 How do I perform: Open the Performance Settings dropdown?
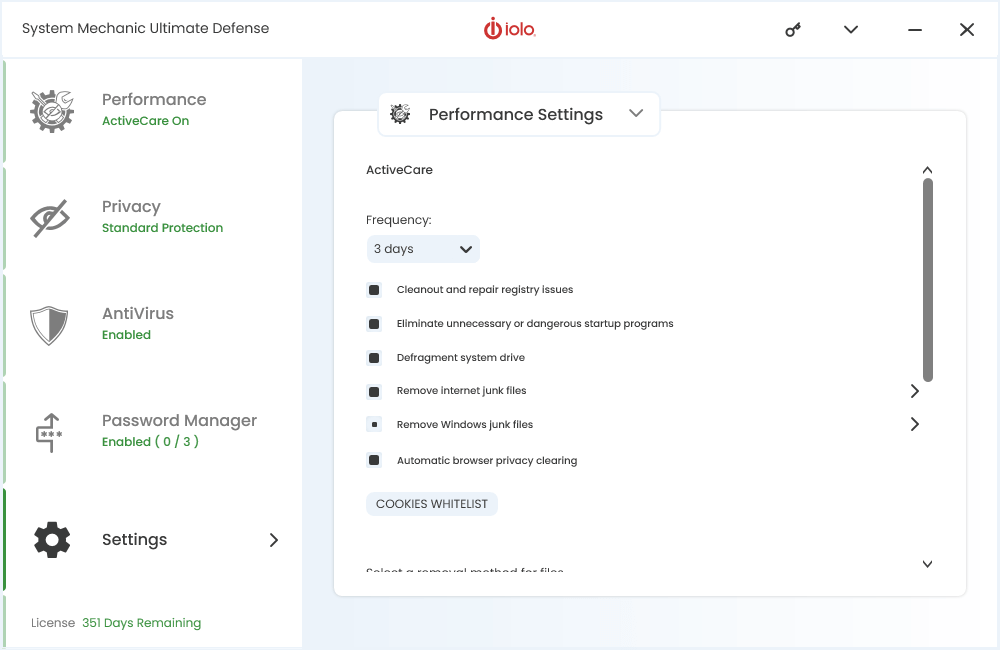click(636, 114)
